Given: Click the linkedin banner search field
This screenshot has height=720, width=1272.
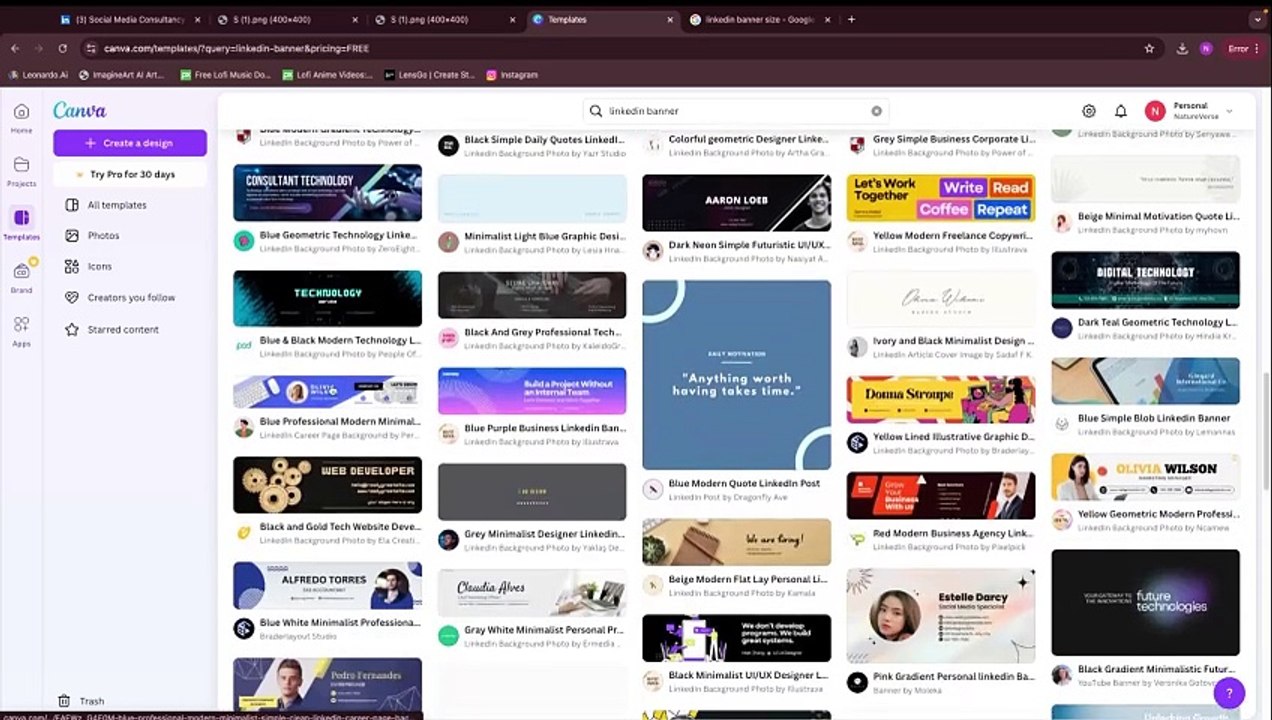Looking at the screenshot, I should coord(735,111).
